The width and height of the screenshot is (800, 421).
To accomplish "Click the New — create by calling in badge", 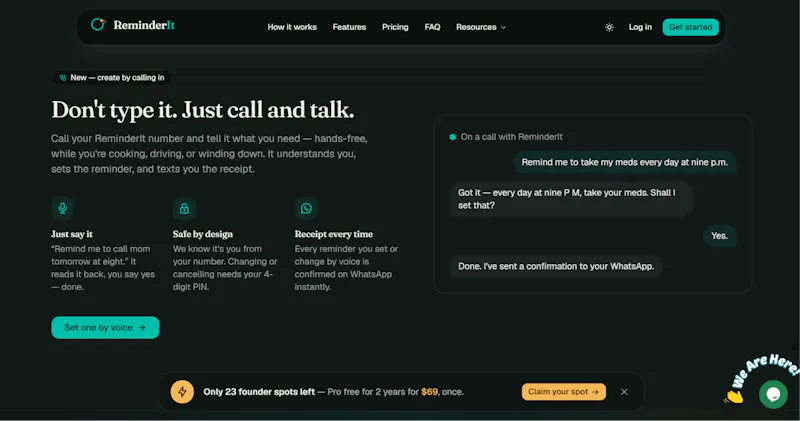I will click(x=112, y=78).
